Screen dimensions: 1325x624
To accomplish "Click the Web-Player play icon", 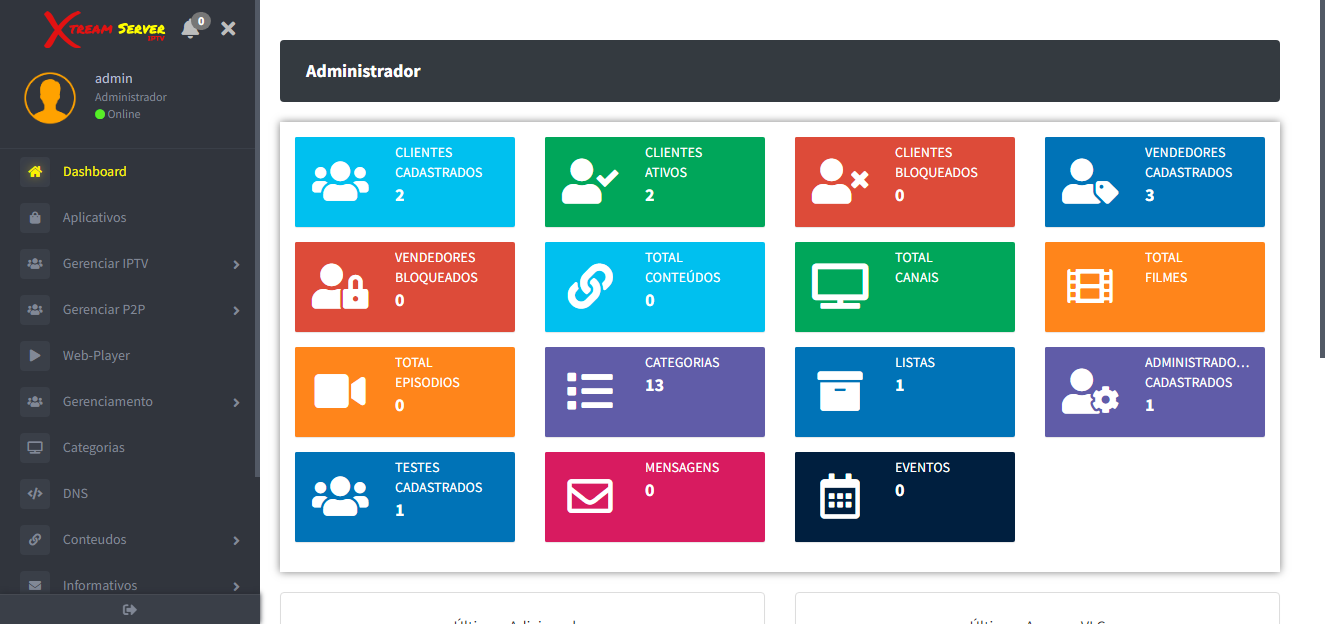I will tap(35, 356).
